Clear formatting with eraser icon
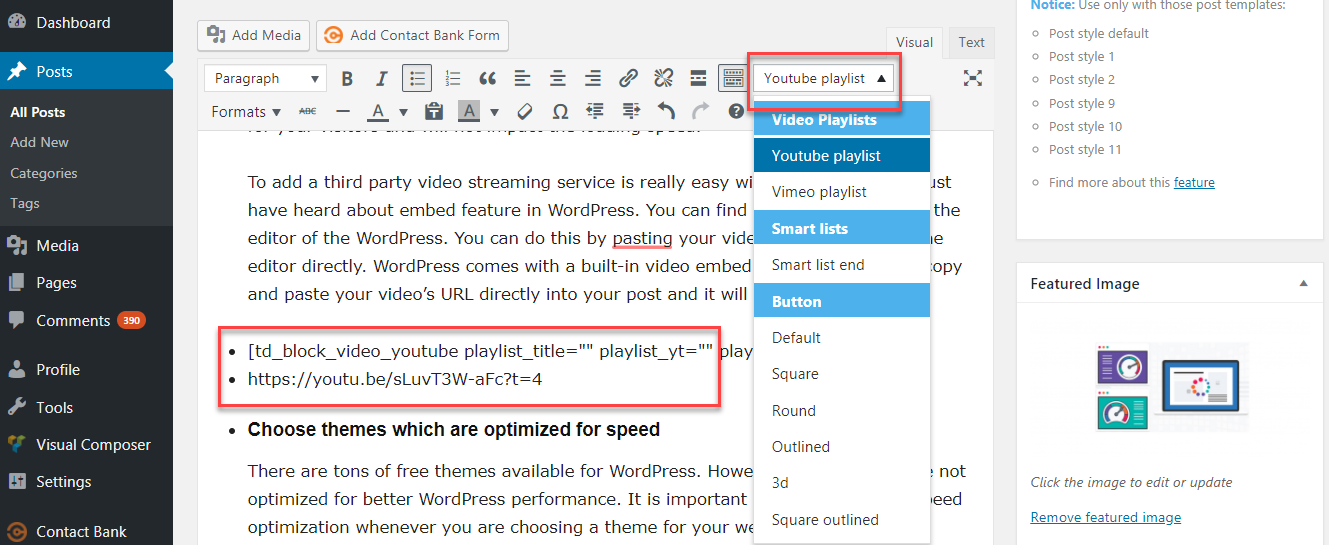Screen dimensions: 1329x545 click(x=524, y=111)
